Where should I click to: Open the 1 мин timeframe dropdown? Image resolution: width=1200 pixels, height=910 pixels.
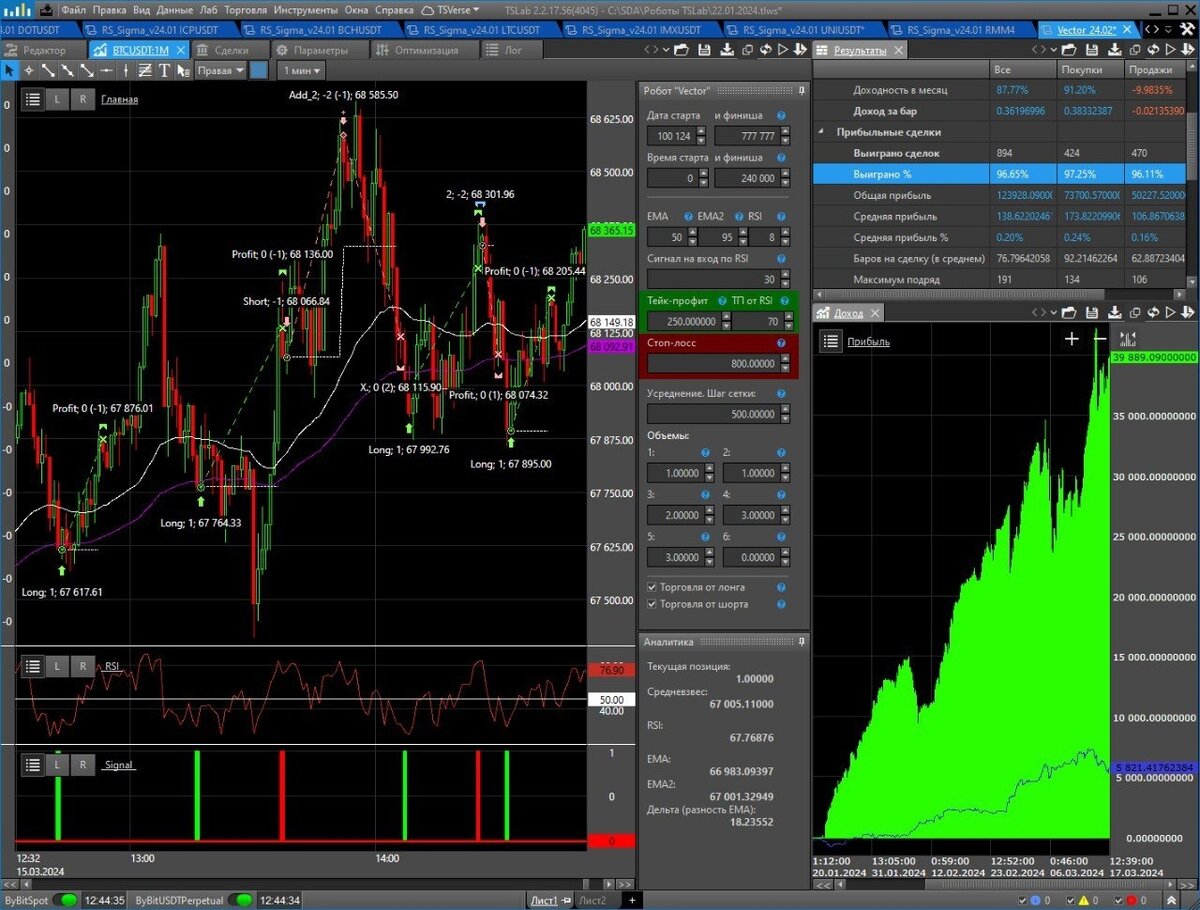pyautogui.click(x=302, y=70)
